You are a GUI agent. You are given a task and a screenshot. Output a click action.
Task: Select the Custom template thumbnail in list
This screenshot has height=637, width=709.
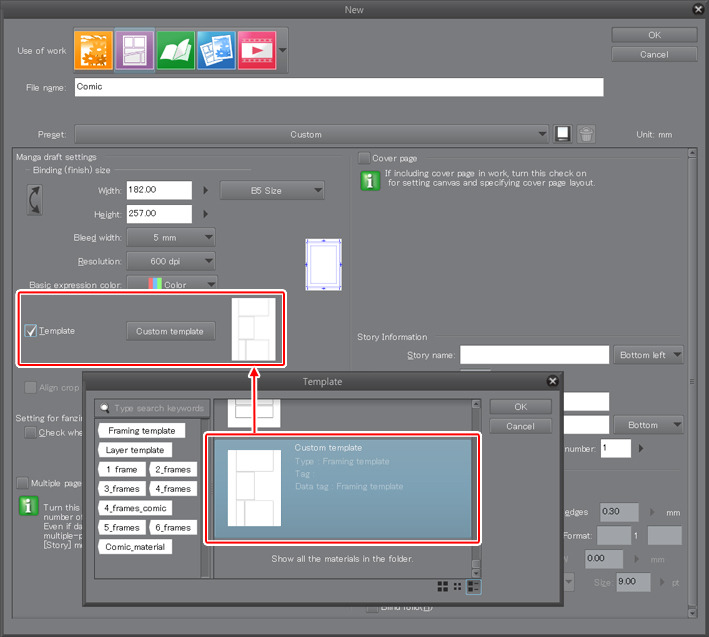254,488
